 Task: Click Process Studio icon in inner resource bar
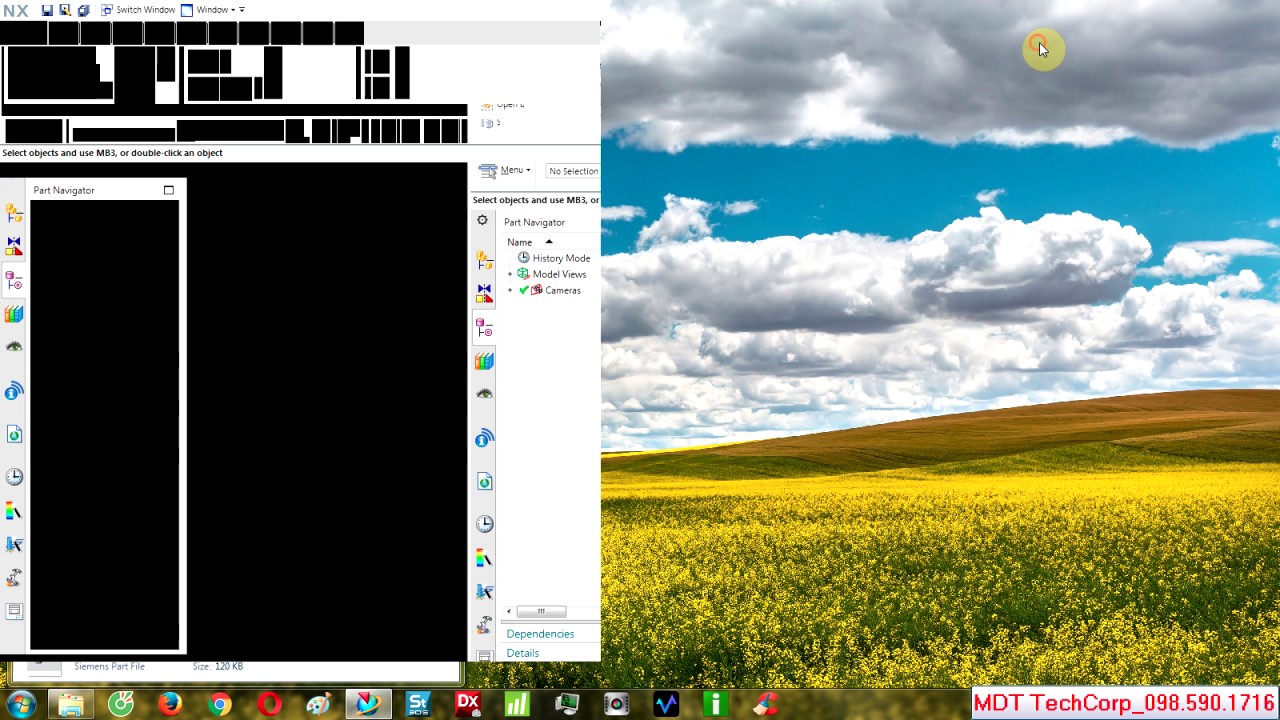click(484, 592)
